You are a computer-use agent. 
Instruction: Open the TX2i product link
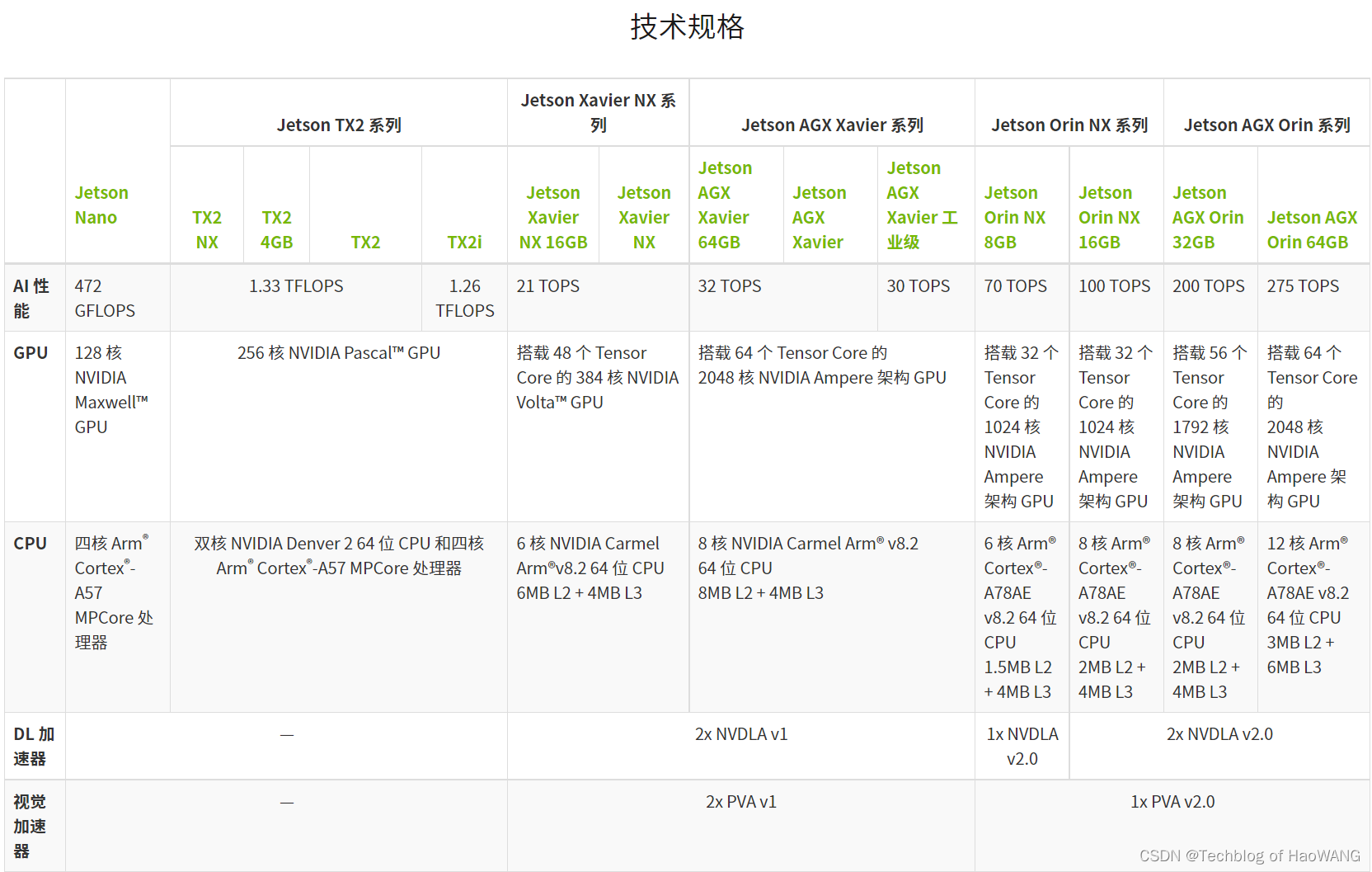(464, 243)
